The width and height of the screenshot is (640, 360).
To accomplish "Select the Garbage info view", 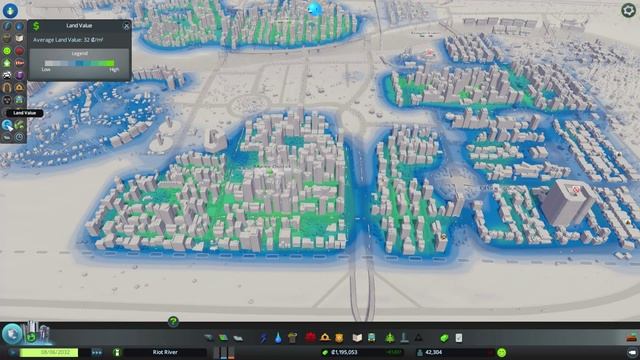I will pos(7,38).
